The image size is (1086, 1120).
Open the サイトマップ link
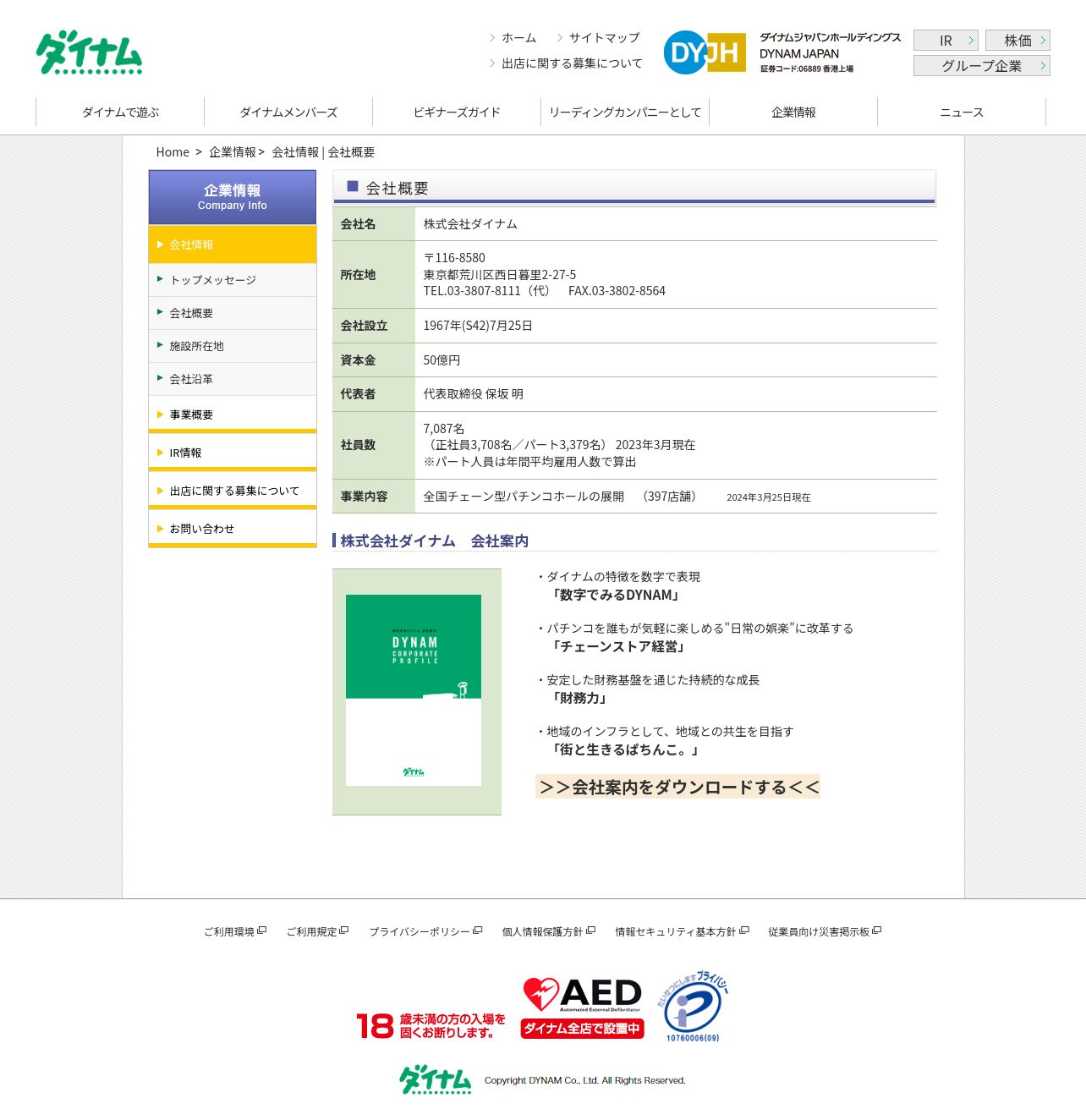(x=604, y=38)
